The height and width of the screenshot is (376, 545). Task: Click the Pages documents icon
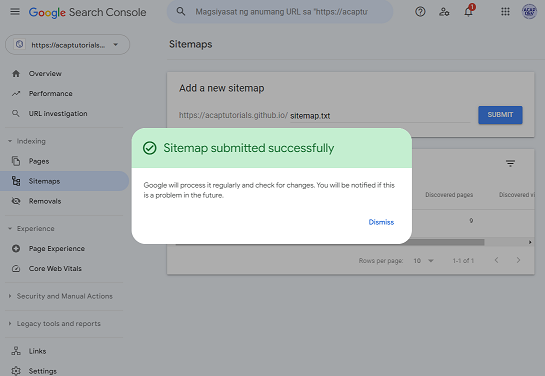[16, 161]
